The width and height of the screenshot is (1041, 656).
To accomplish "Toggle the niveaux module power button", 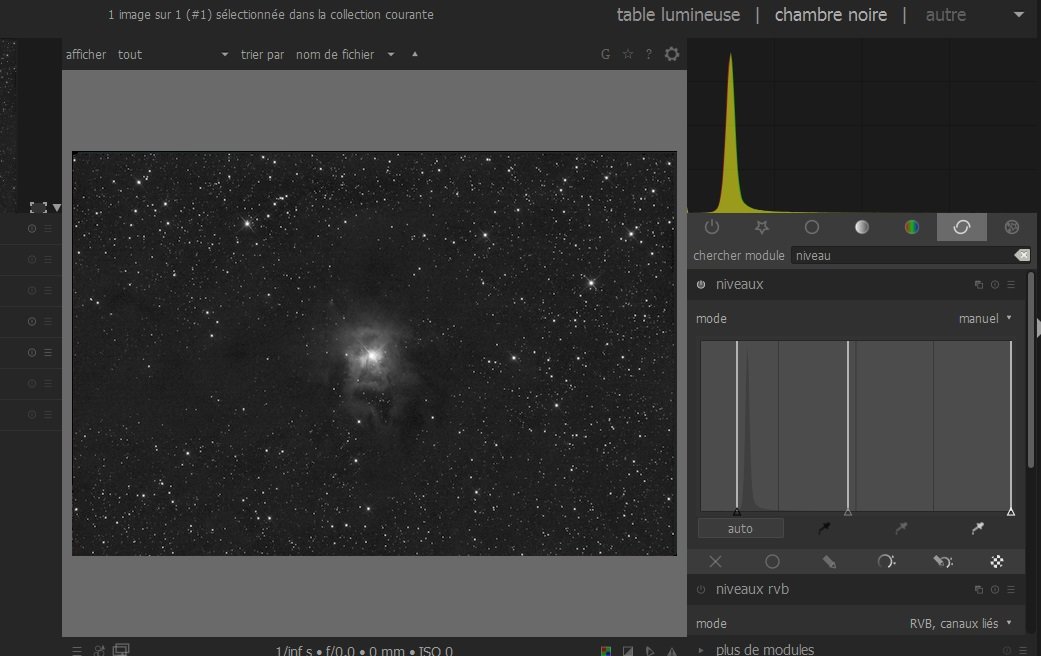I will pos(701,284).
